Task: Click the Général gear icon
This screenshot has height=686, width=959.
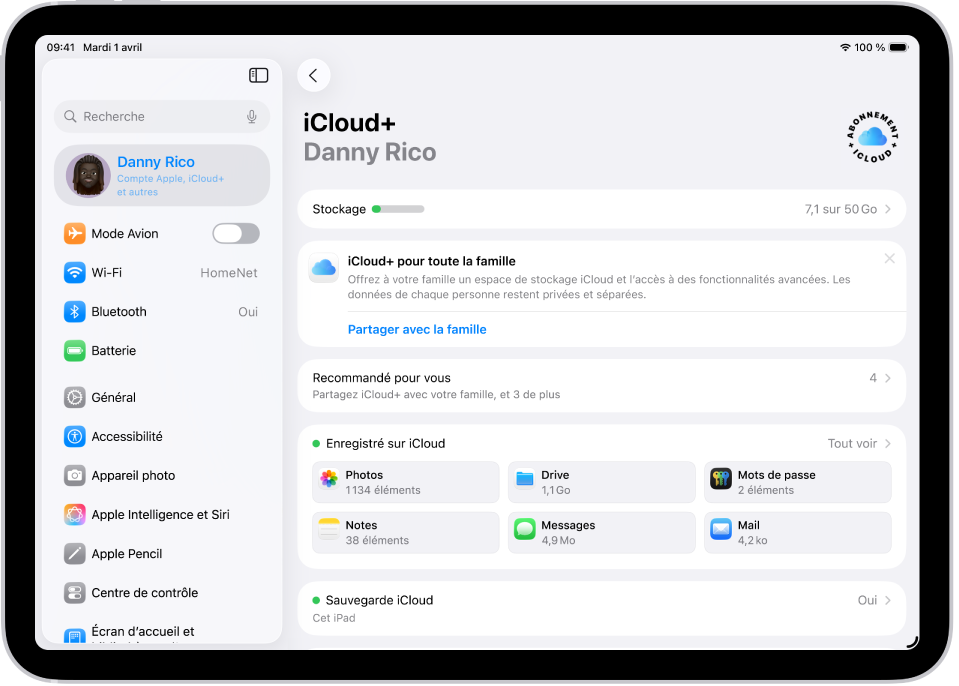Action: pos(74,397)
